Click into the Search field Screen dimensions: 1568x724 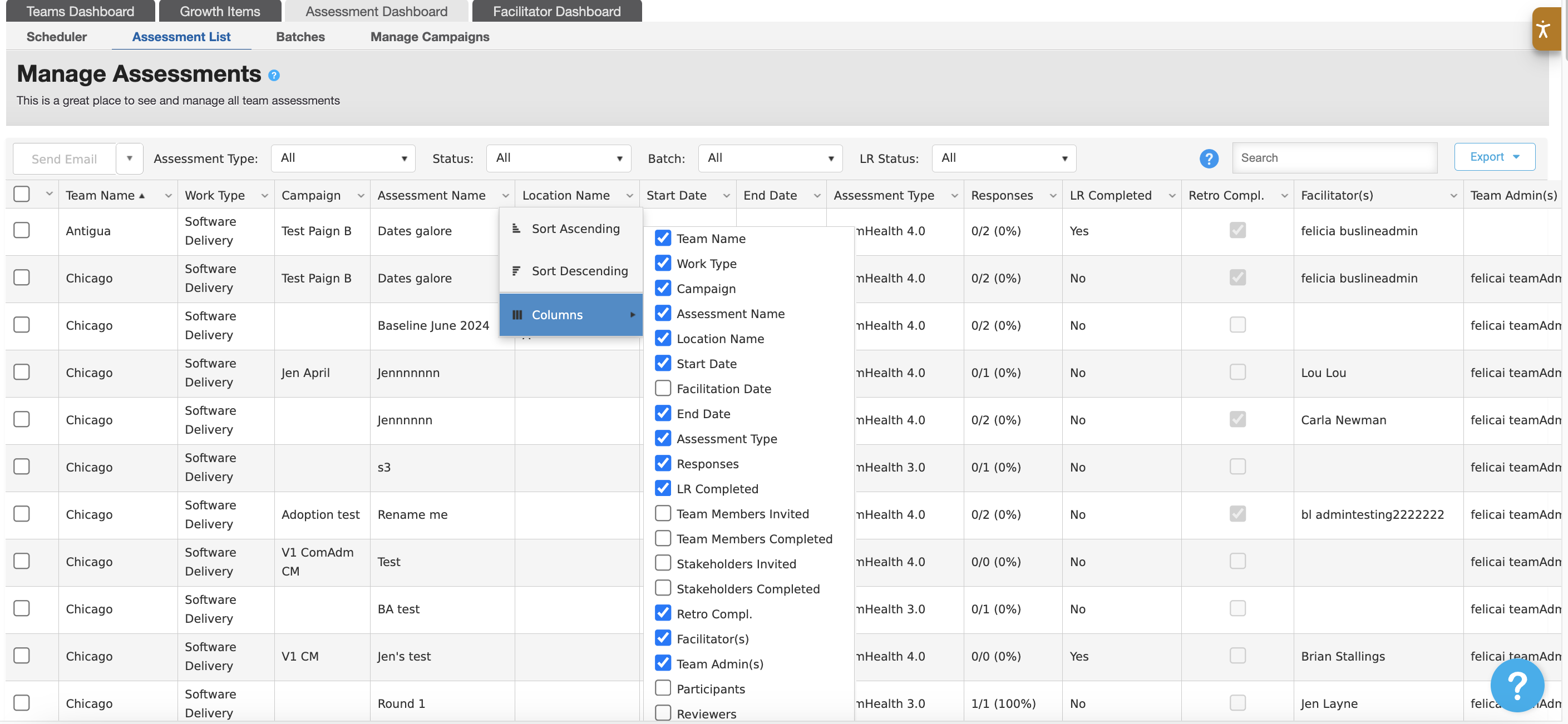pyautogui.click(x=1335, y=158)
